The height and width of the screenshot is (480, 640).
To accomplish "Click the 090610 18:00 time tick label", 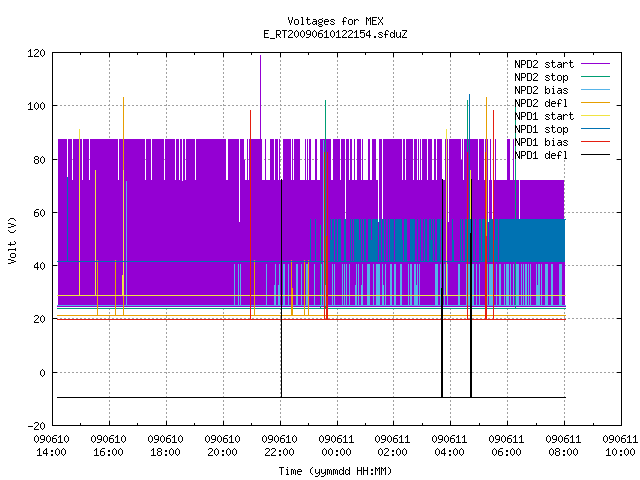I will point(165,446).
